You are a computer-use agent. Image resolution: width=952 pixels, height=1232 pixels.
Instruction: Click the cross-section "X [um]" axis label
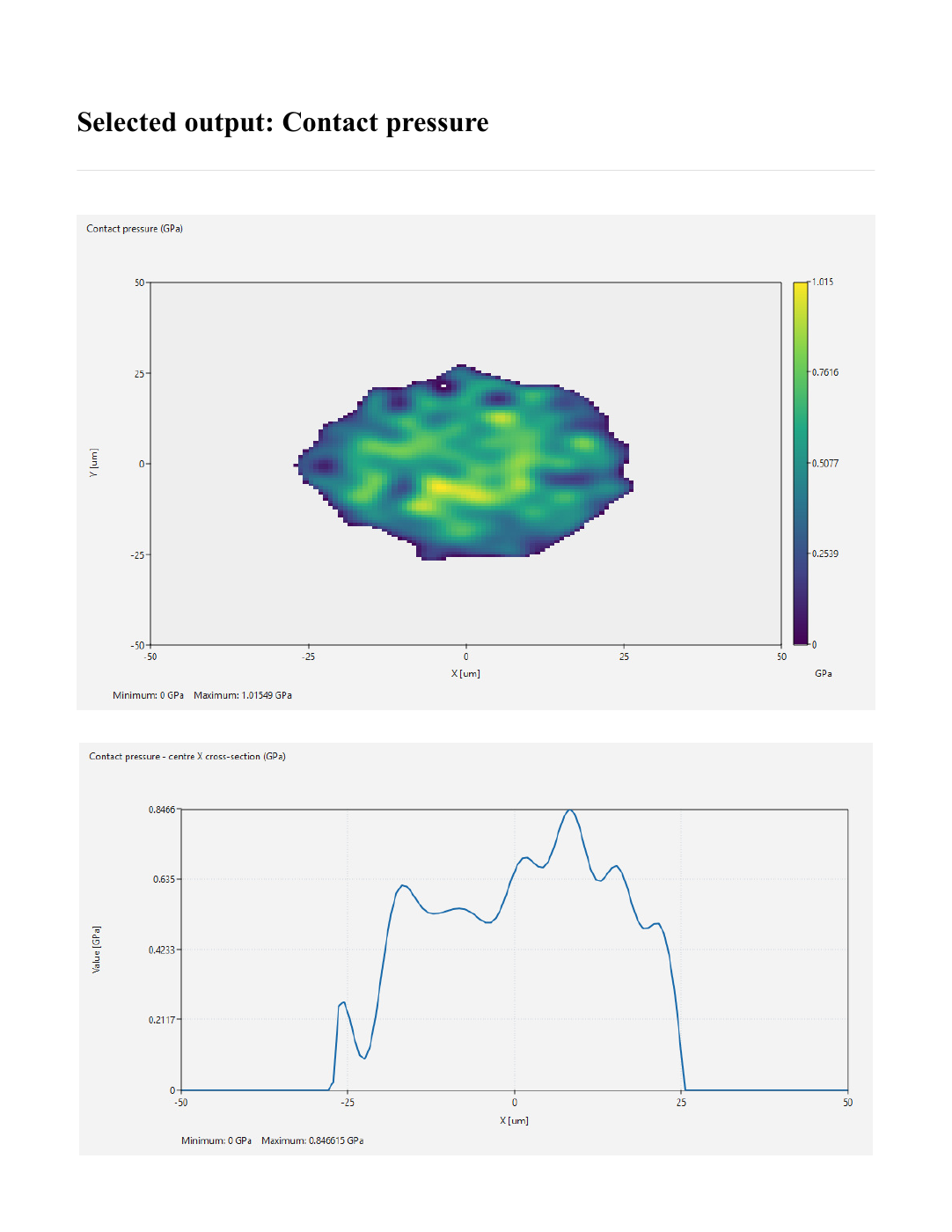click(x=514, y=1121)
